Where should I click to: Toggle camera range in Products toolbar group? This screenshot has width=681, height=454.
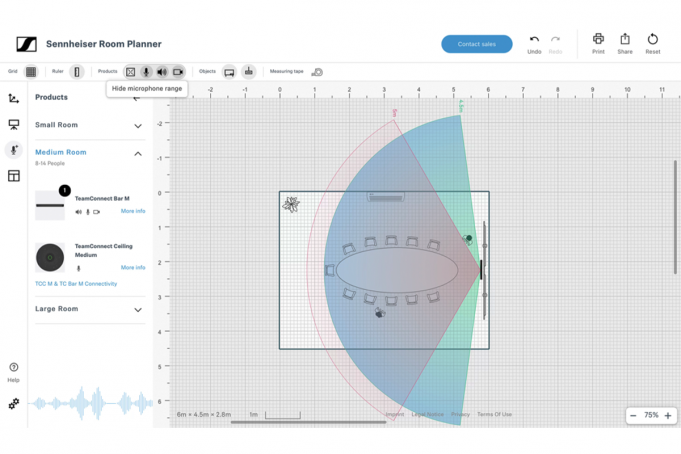click(x=178, y=72)
